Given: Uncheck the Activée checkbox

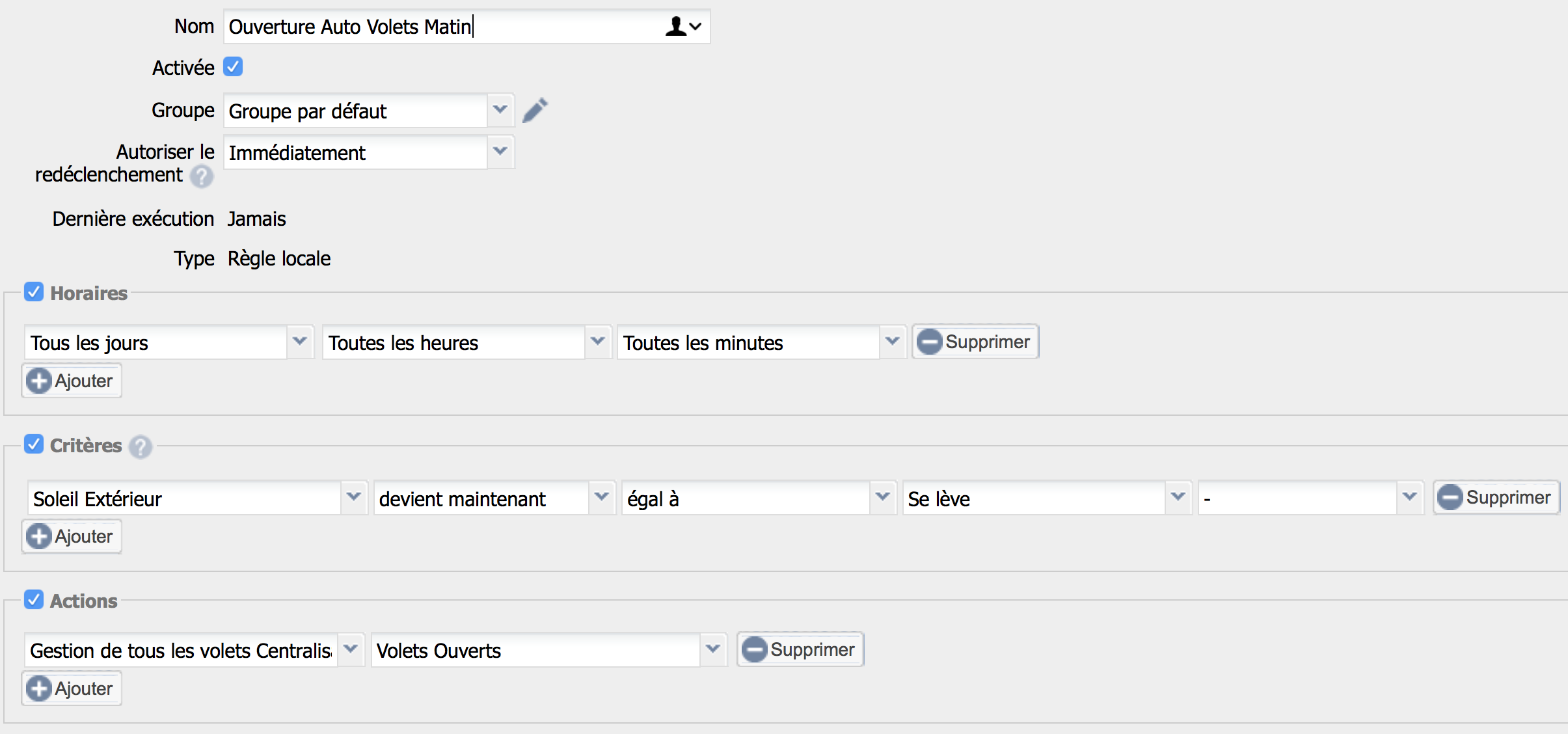Looking at the screenshot, I should tap(233, 67).
